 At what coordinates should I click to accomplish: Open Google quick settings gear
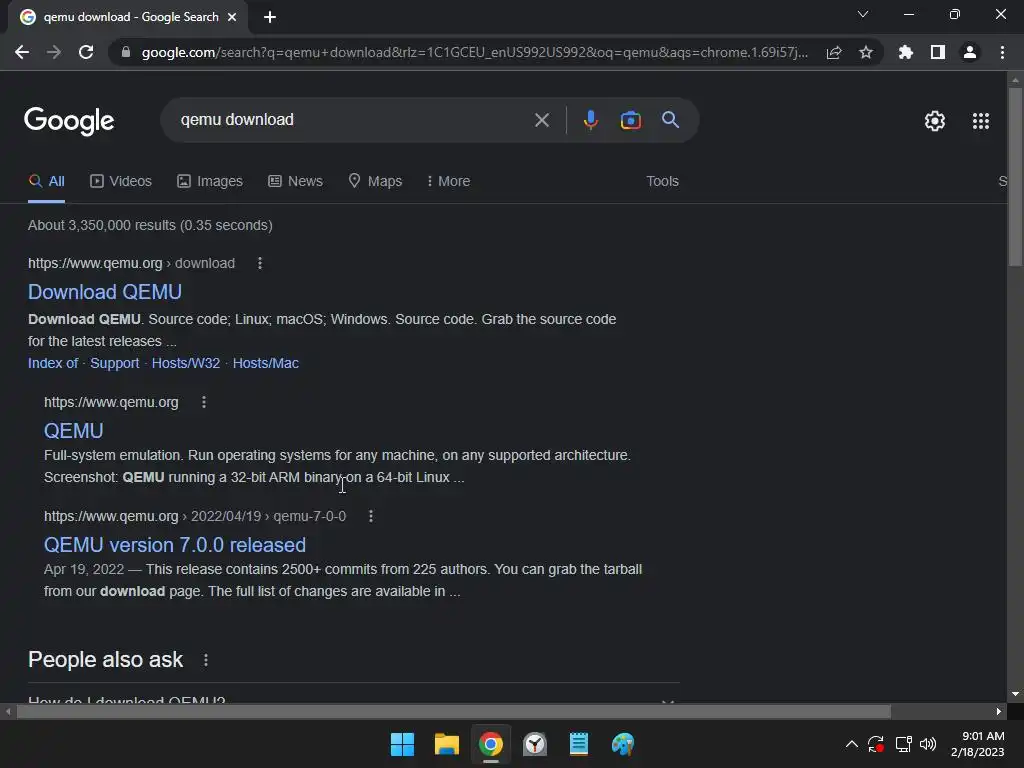[x=935, y=121]
